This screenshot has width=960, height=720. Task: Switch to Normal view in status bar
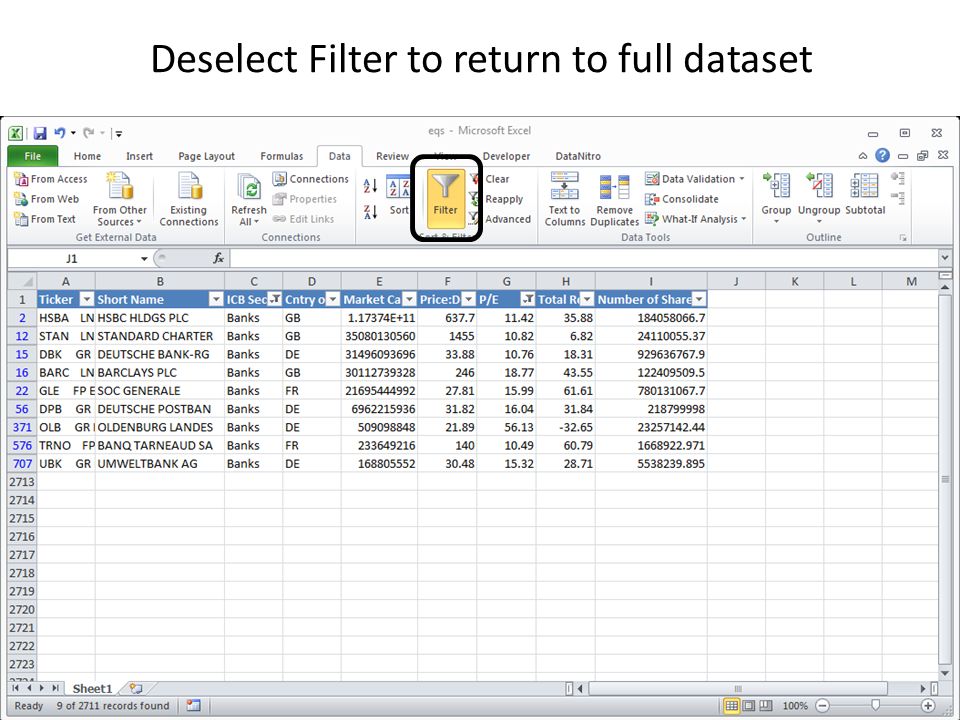pyautogui.click(x=731, y=706)
